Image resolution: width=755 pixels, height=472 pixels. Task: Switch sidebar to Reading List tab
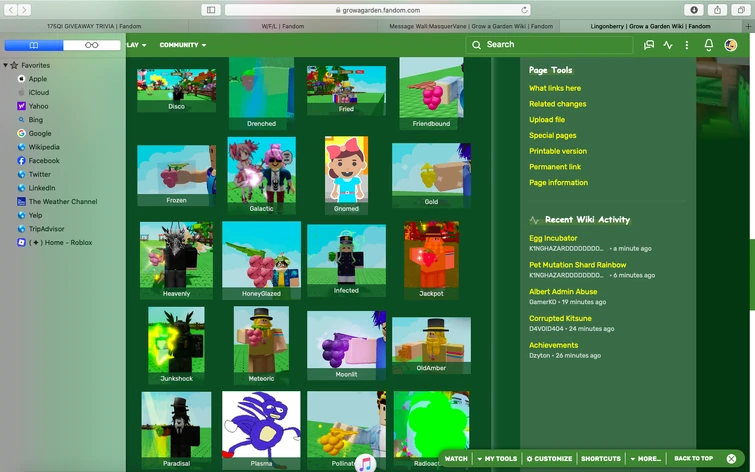click(x=91, y=45)
